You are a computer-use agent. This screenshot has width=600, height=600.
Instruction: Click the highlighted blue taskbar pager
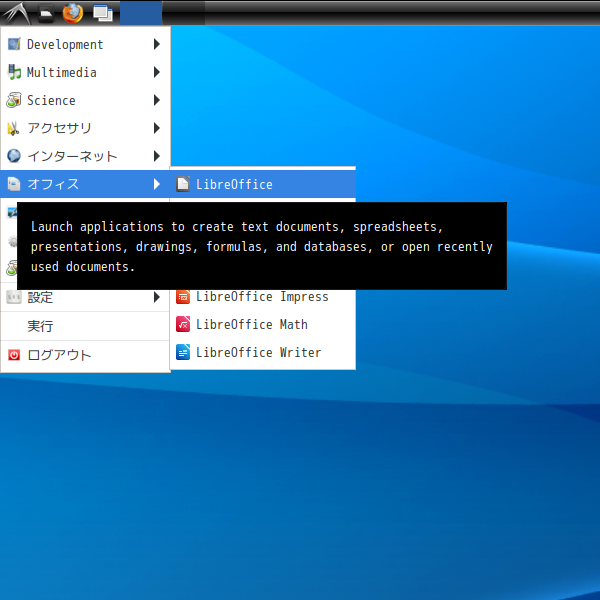[141, 13]
